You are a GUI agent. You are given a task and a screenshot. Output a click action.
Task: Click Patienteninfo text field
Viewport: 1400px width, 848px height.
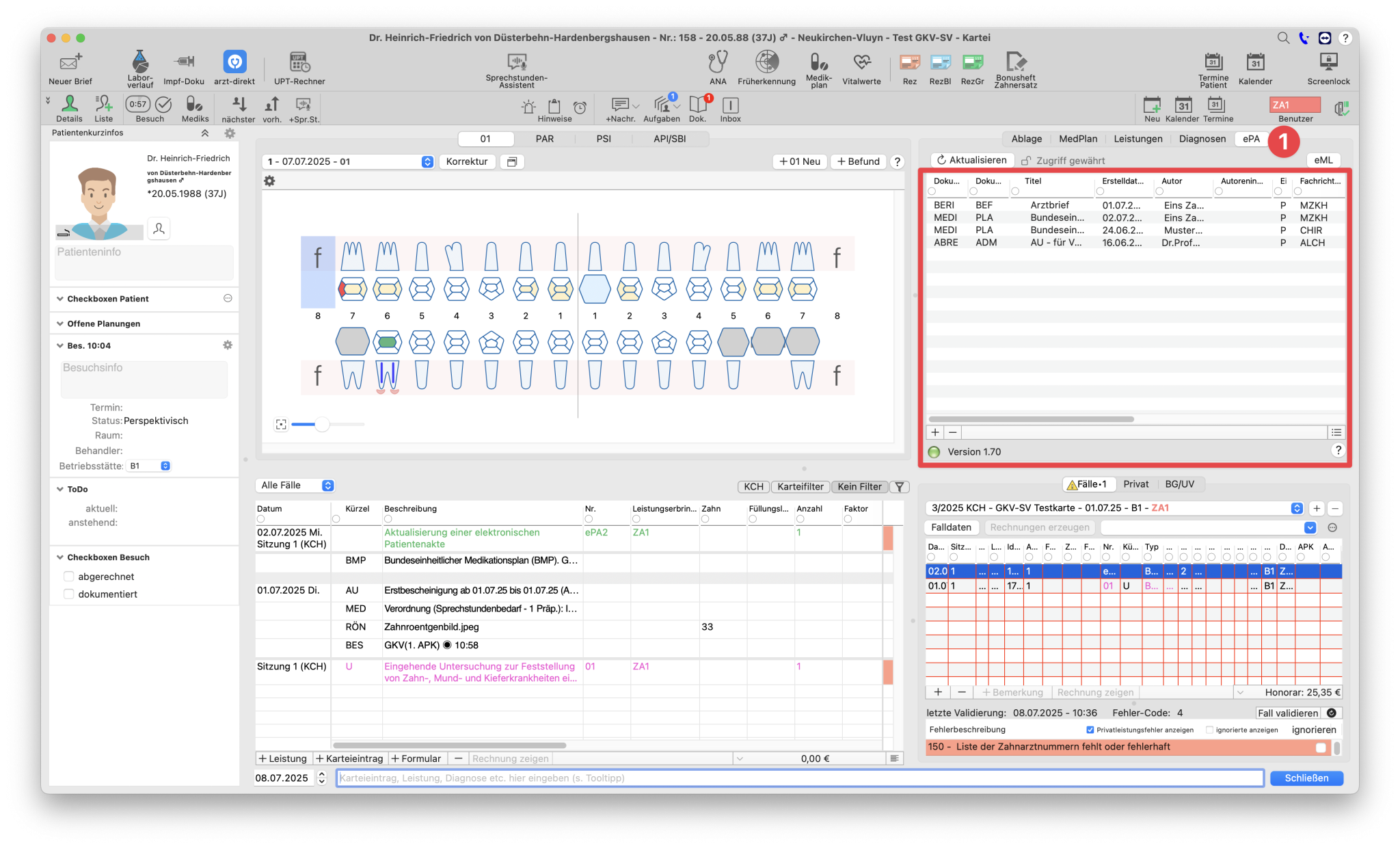tap(144, 263)
